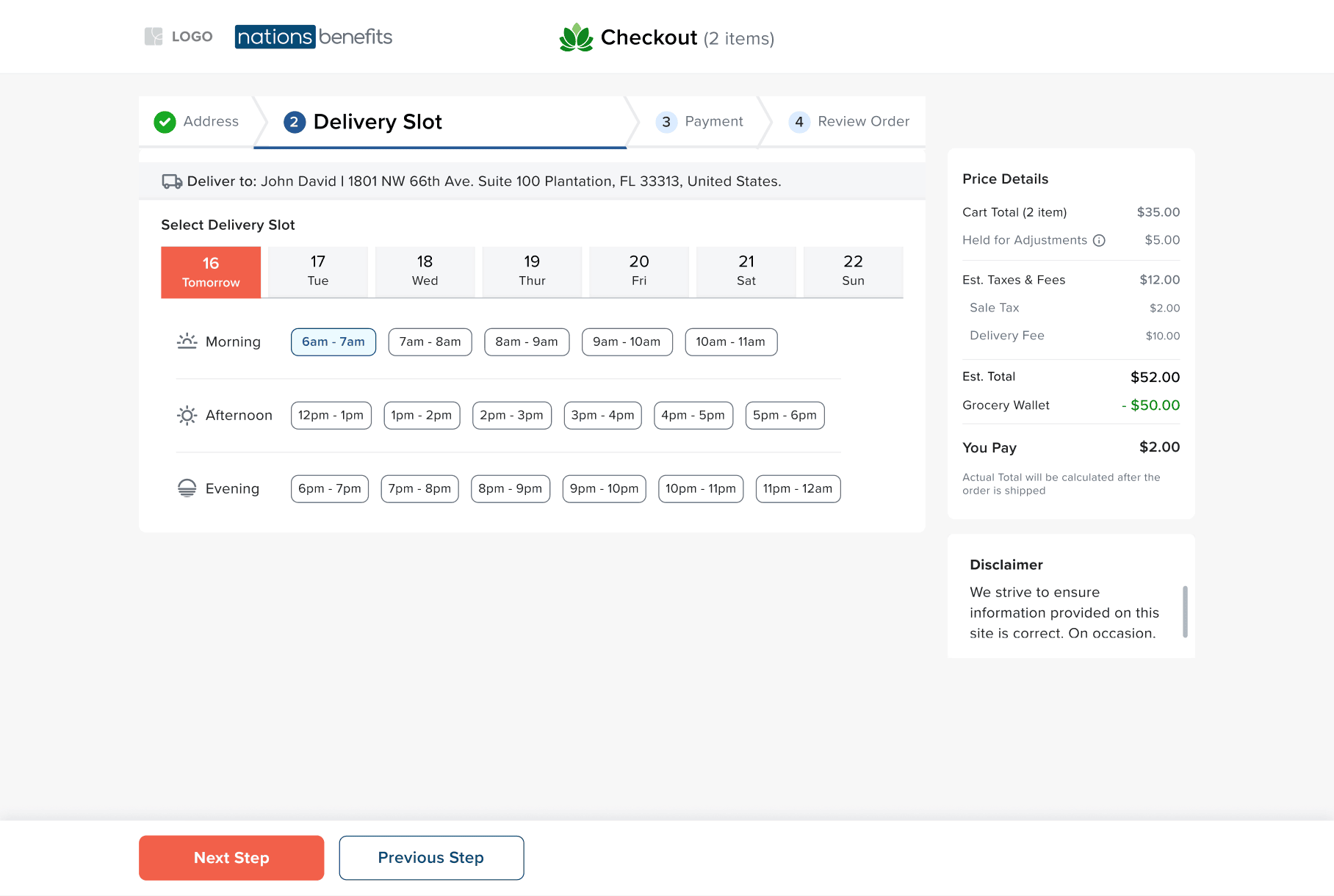
Task: Select the 3pm - 4pm afternoon slot
Action: (x=602, y=415)
